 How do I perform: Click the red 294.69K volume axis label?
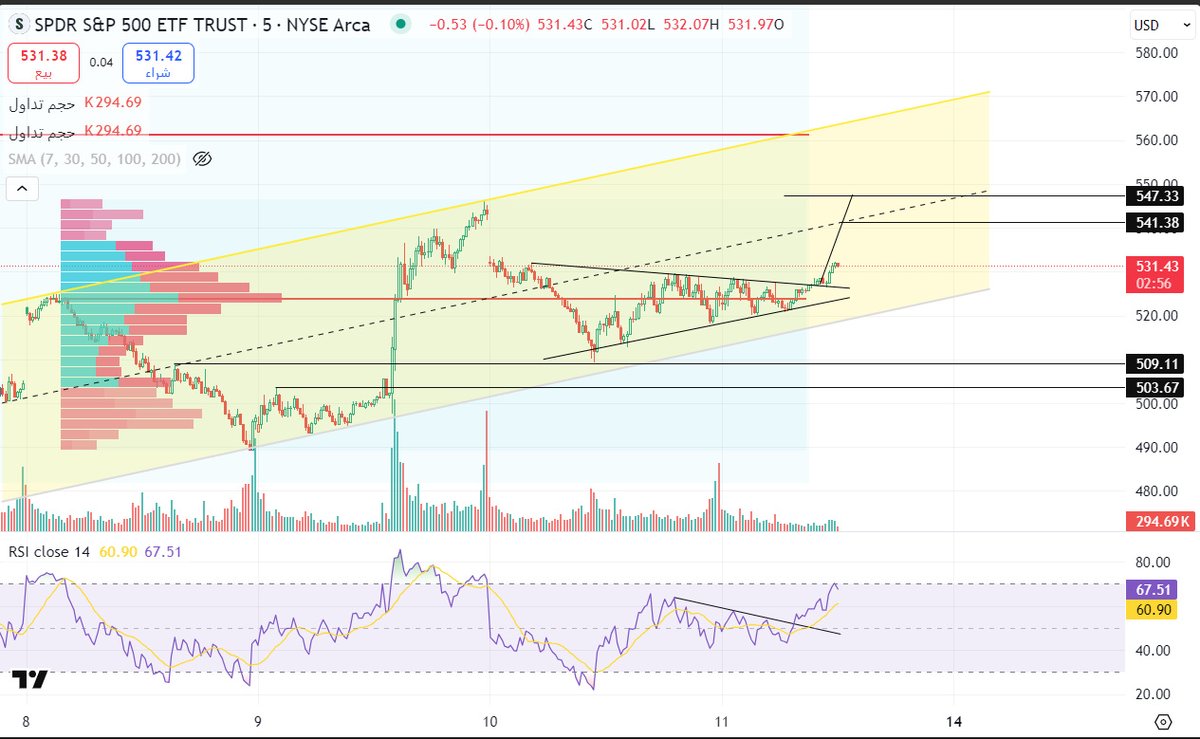coord(1159,521)
